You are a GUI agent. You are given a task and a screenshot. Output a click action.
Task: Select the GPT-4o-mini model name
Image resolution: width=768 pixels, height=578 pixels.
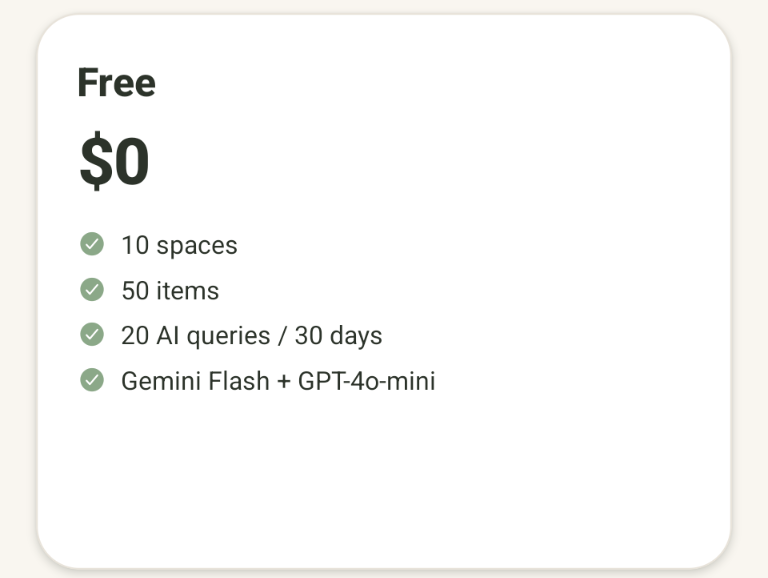[x=366, y=381]
